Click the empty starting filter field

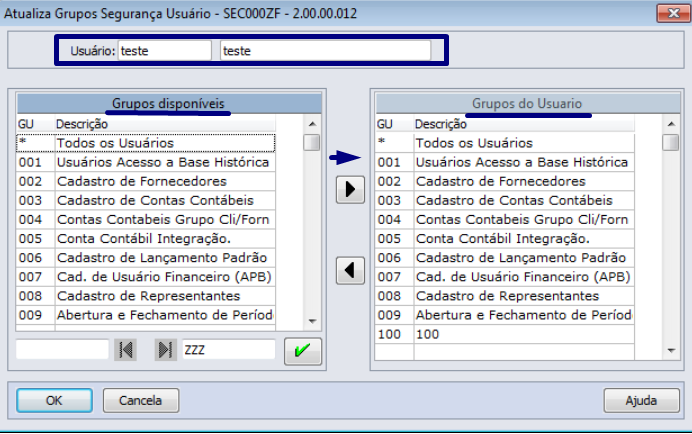coord(62,350)
